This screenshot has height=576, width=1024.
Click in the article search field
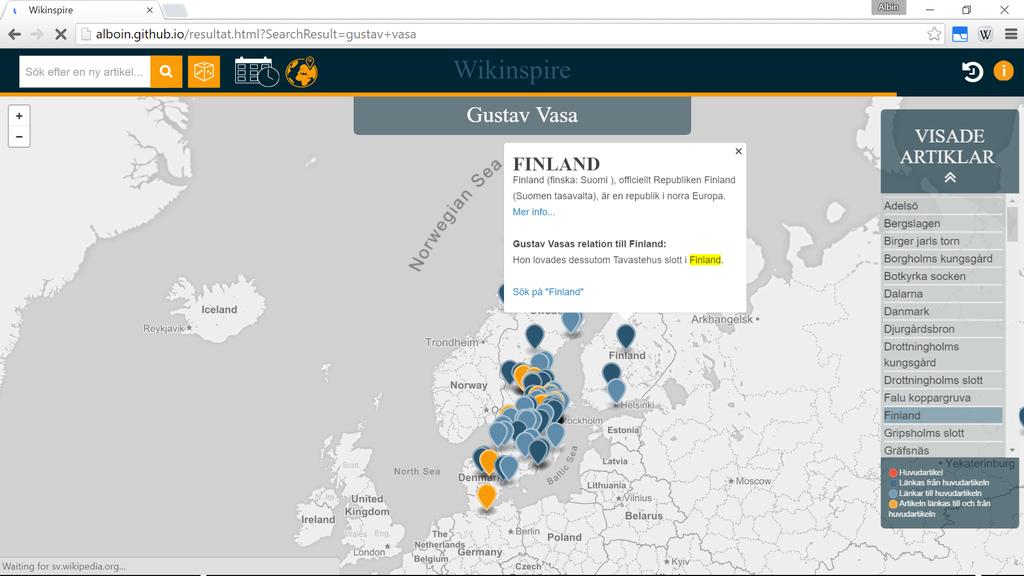coord(85,72)
